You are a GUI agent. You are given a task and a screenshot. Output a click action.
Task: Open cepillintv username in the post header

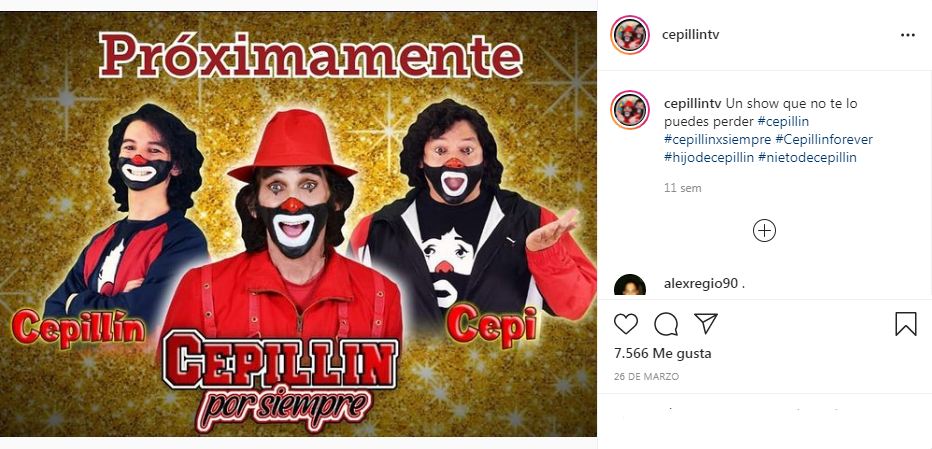click(x=691, y=34)
